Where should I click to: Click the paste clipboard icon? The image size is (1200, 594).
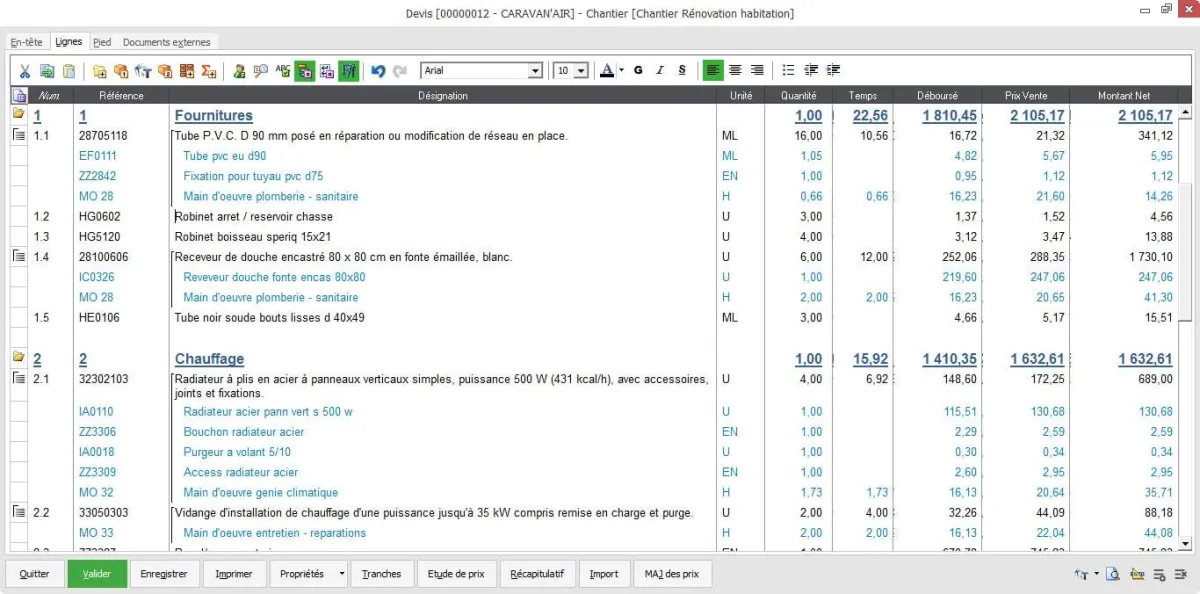[69, 71]
